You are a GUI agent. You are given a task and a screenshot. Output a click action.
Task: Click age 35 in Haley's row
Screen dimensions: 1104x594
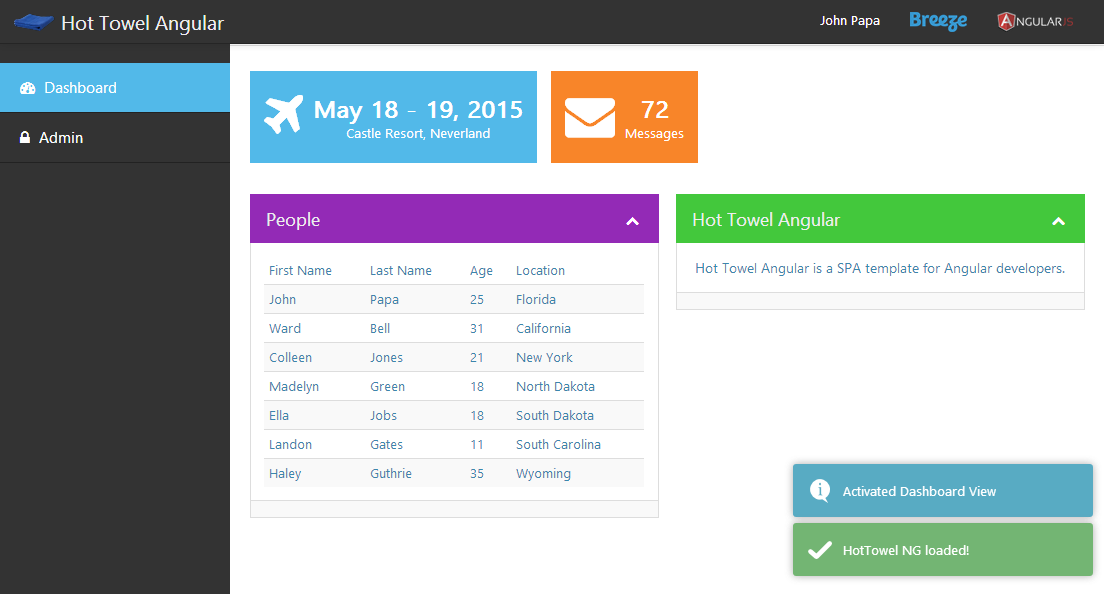click(x=477, y=473)
